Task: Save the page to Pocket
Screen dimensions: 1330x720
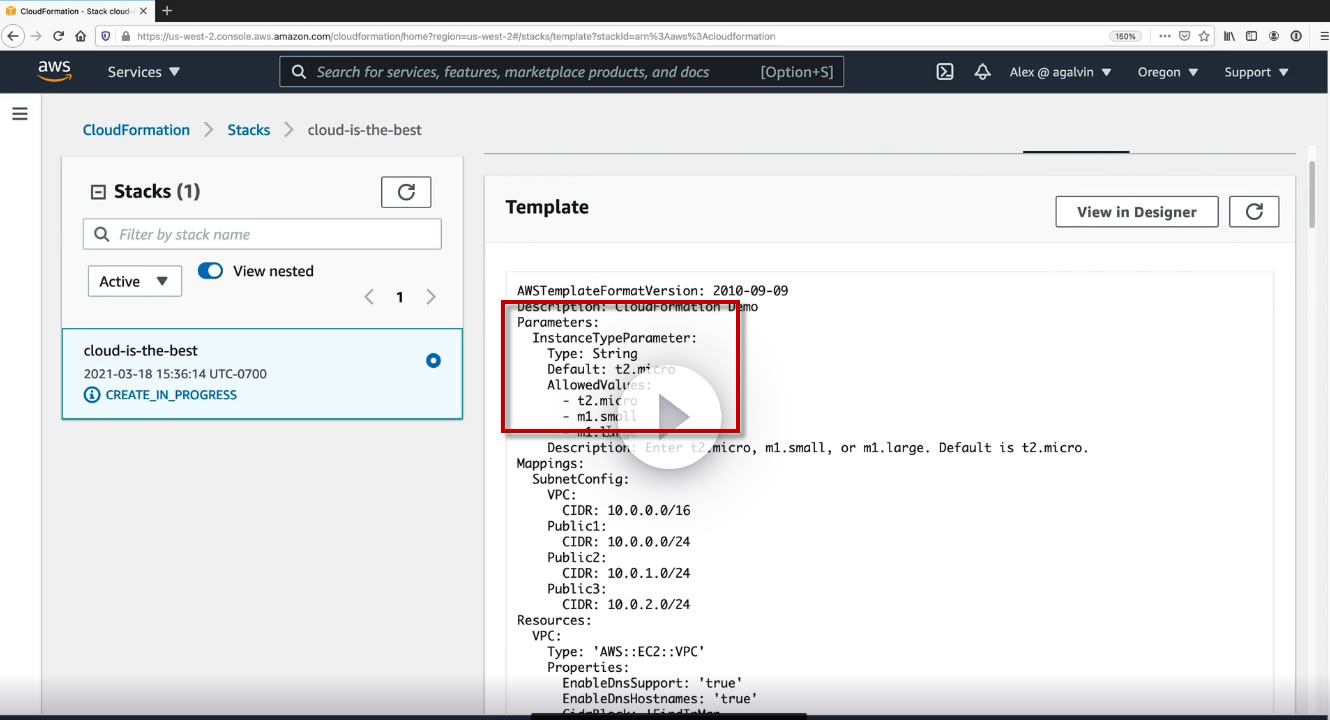Action: point(1184,36)
